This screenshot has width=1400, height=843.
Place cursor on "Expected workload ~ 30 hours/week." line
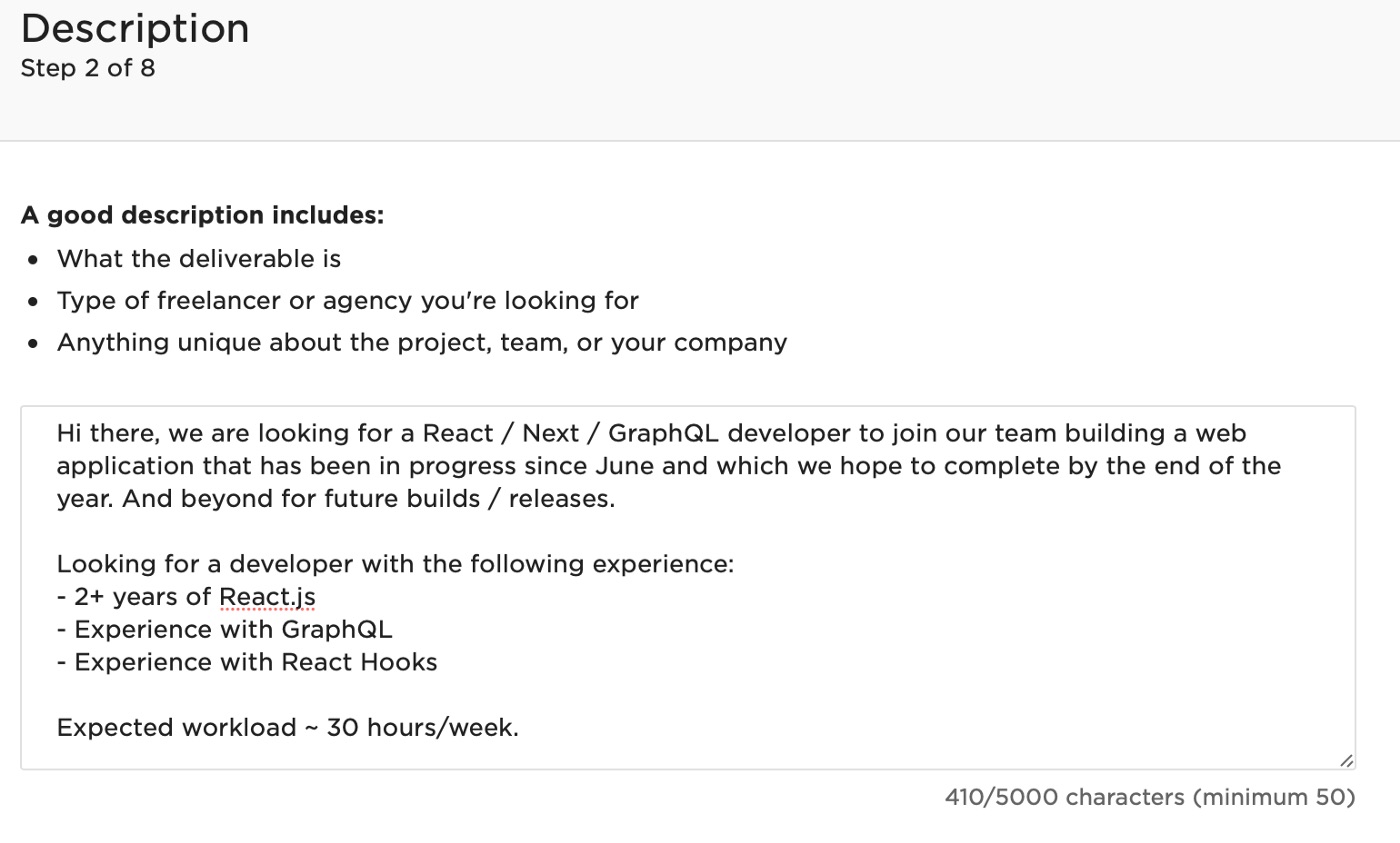tap(287, 728)
